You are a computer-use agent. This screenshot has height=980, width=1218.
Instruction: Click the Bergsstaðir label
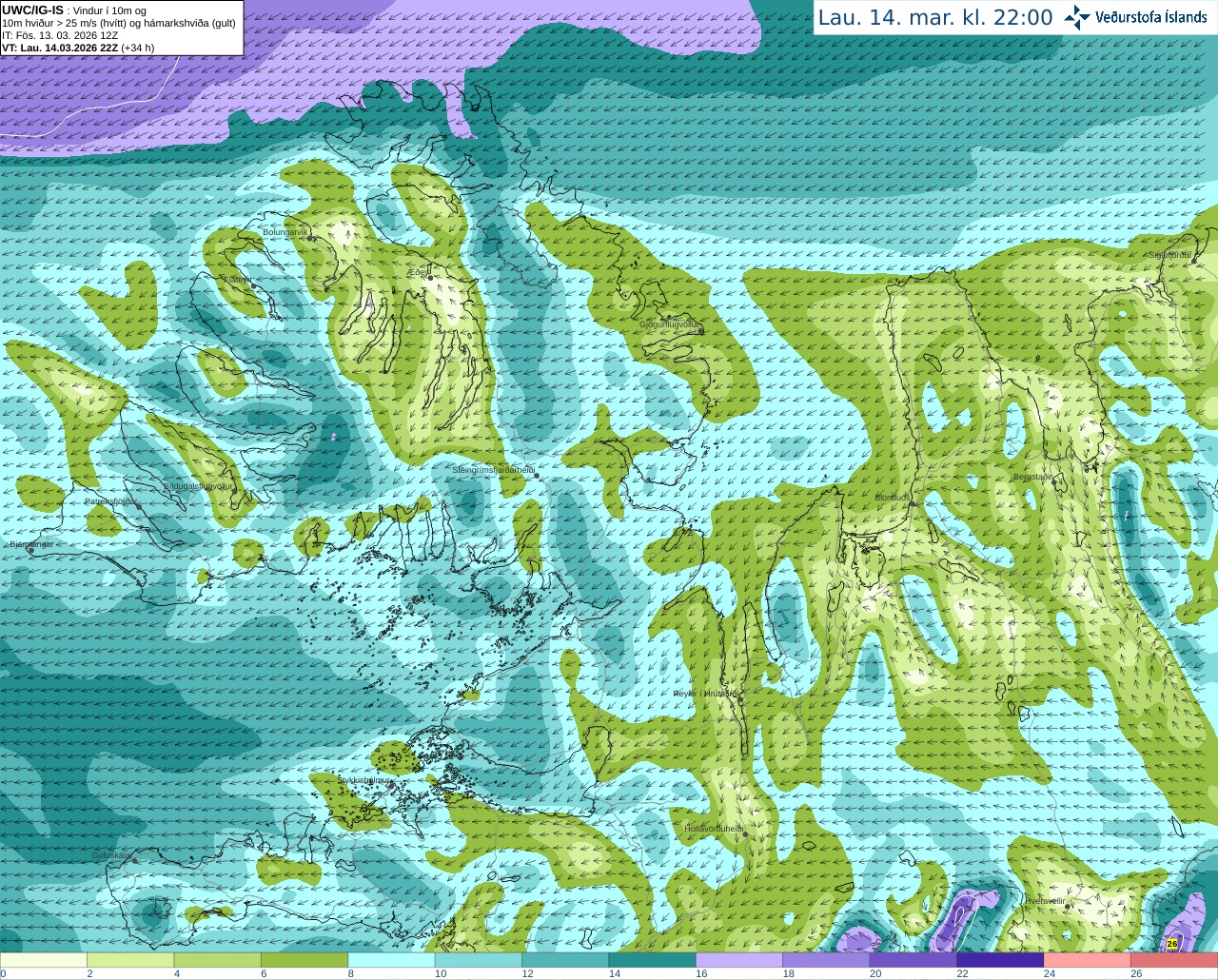(1032, 477)
